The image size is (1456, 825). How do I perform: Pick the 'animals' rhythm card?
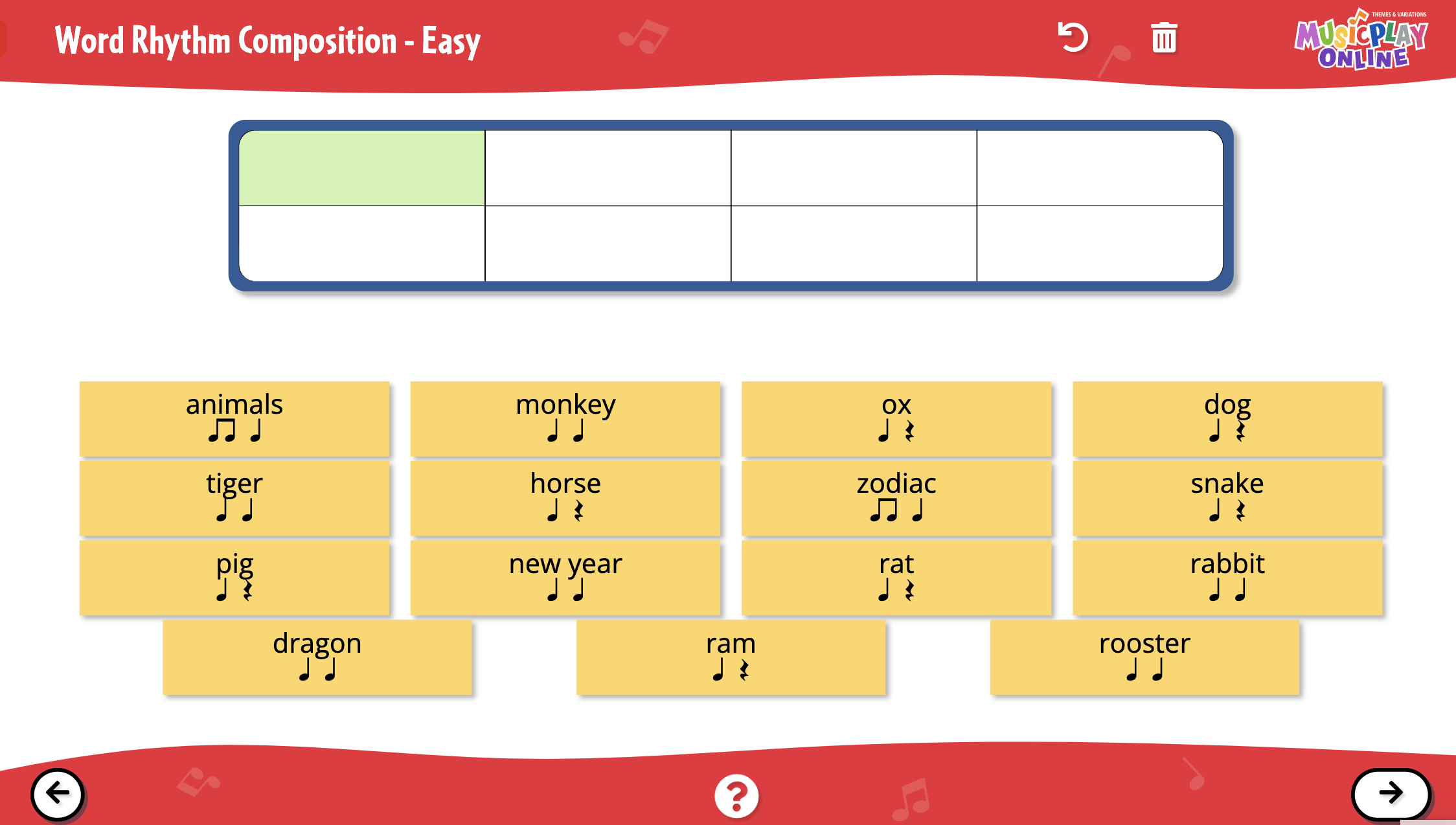(234, 418)
